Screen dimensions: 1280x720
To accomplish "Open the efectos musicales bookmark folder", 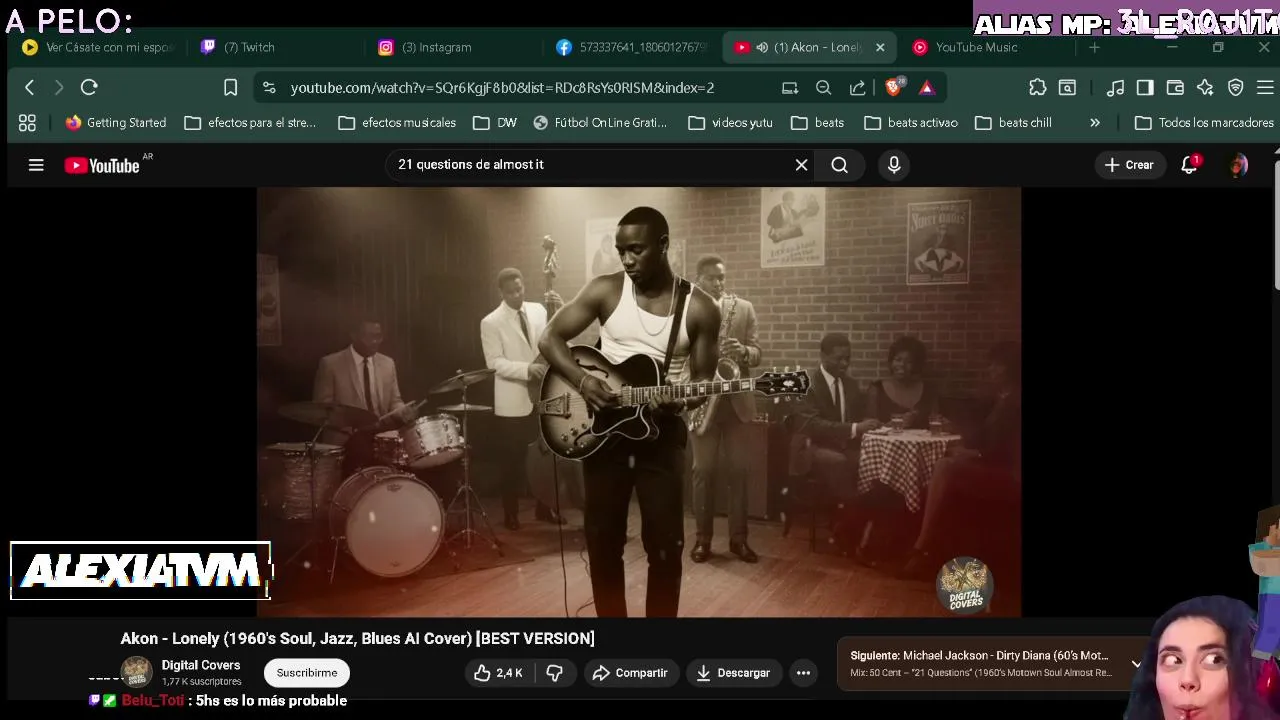I will pyautogui.click(x=397, y=123).
